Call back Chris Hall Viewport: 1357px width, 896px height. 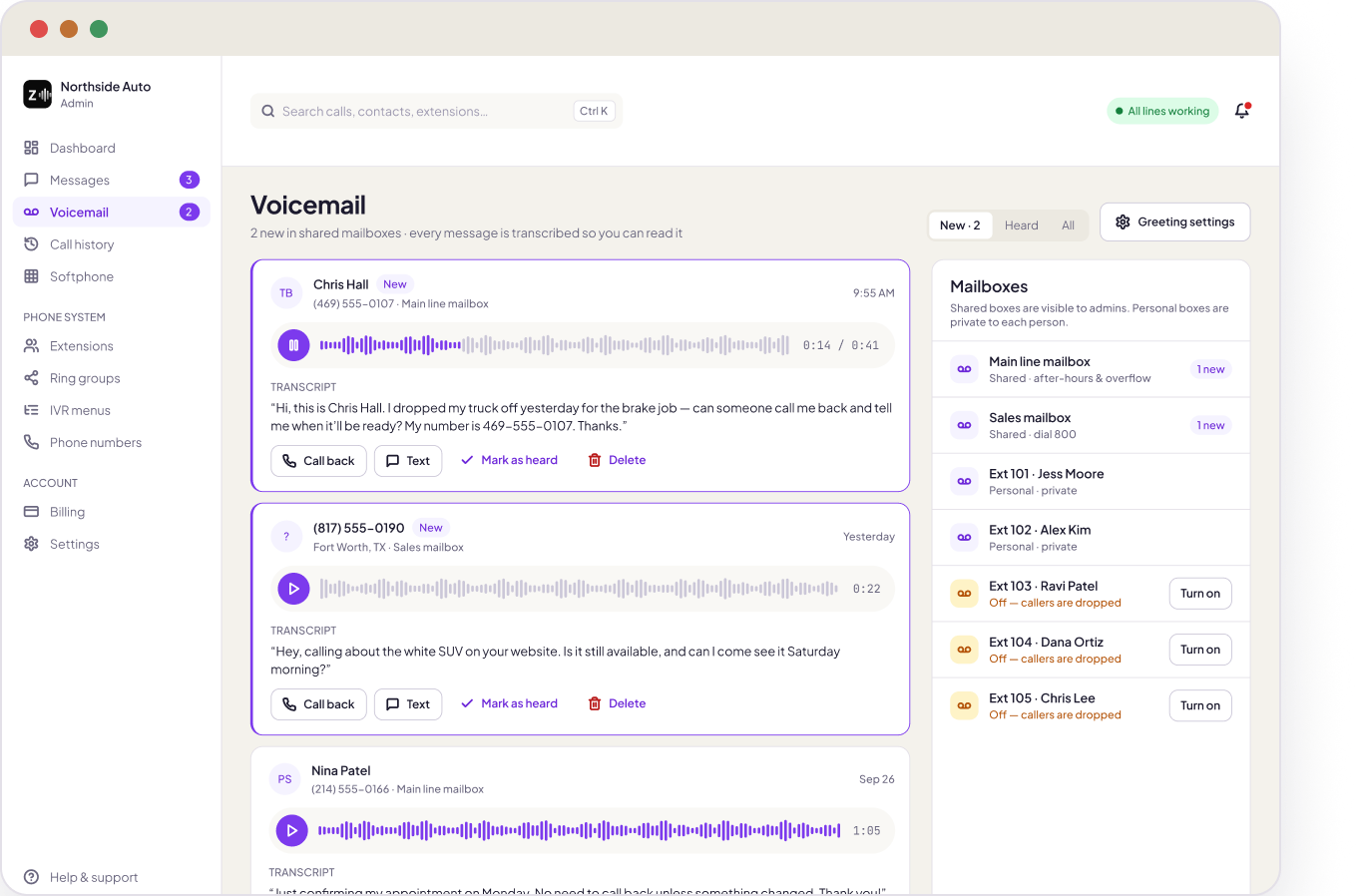tap(319, 461)
